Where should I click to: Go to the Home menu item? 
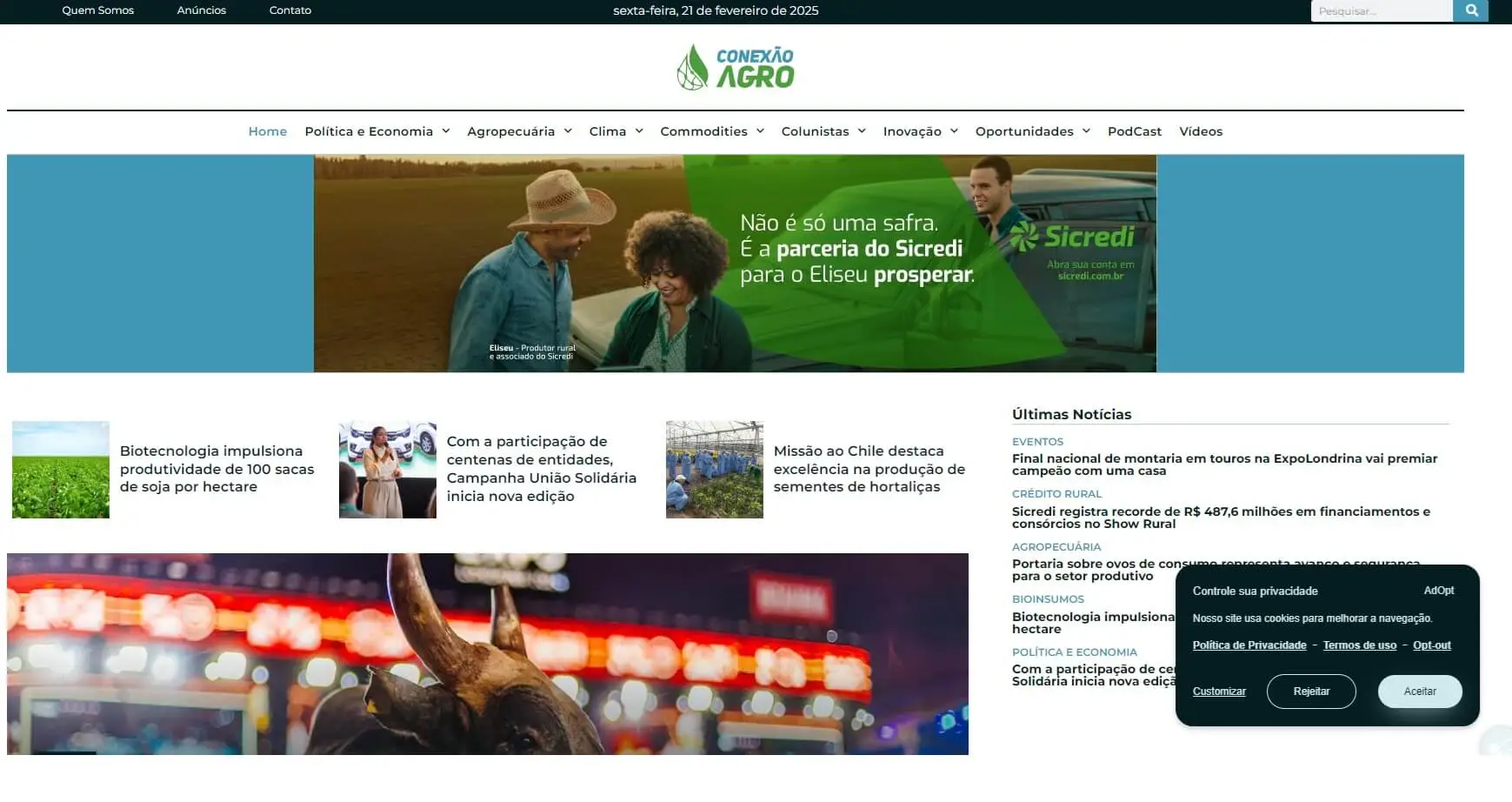pos(268,131)
